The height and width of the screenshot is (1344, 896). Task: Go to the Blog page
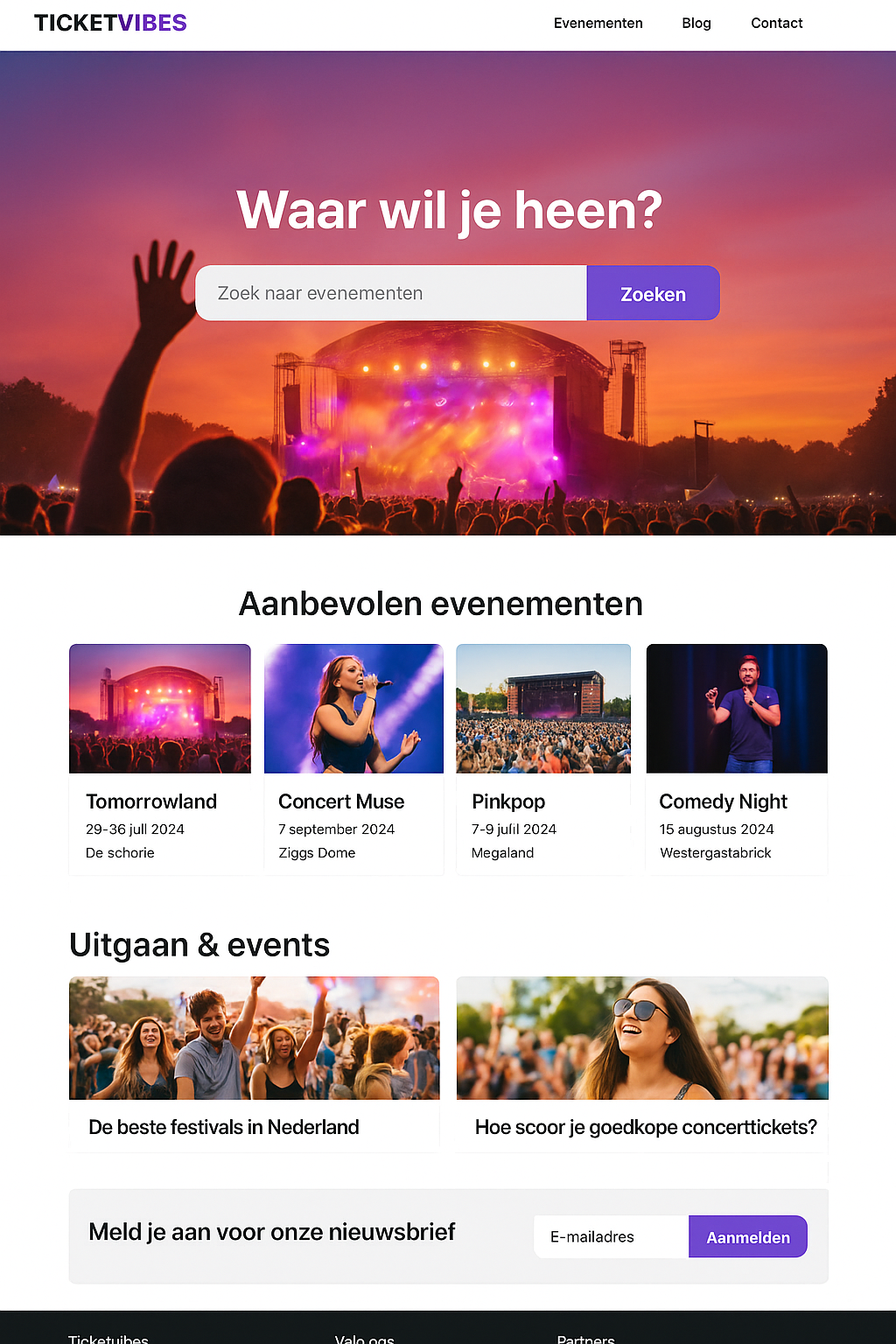point(696,23)
